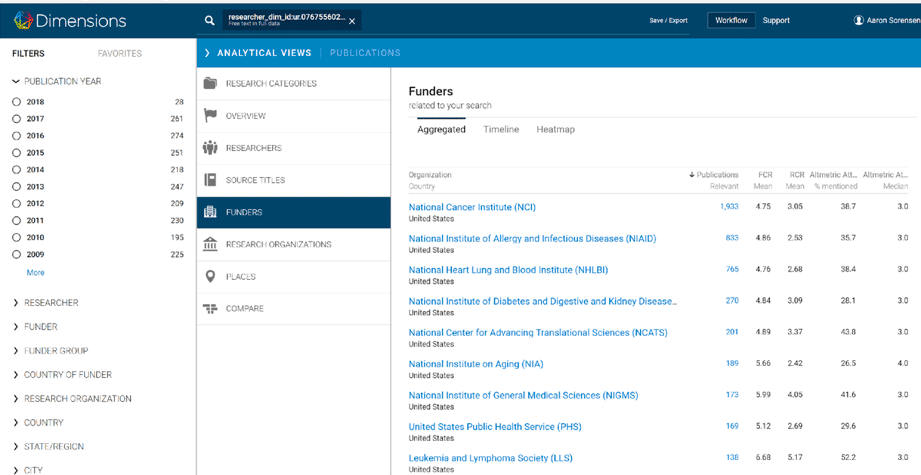The height and width of the screenshot is (475, 921).
Task: Click the Source Titles book icon
Action: coord(210,180)
